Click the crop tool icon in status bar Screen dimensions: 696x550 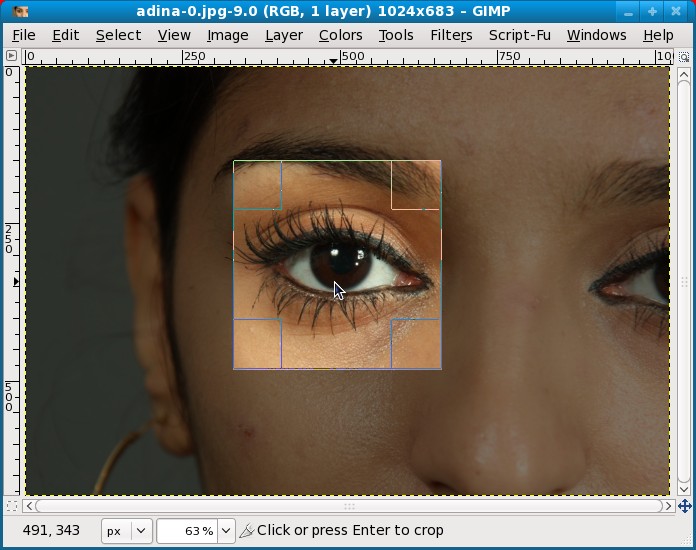point(246,530)
